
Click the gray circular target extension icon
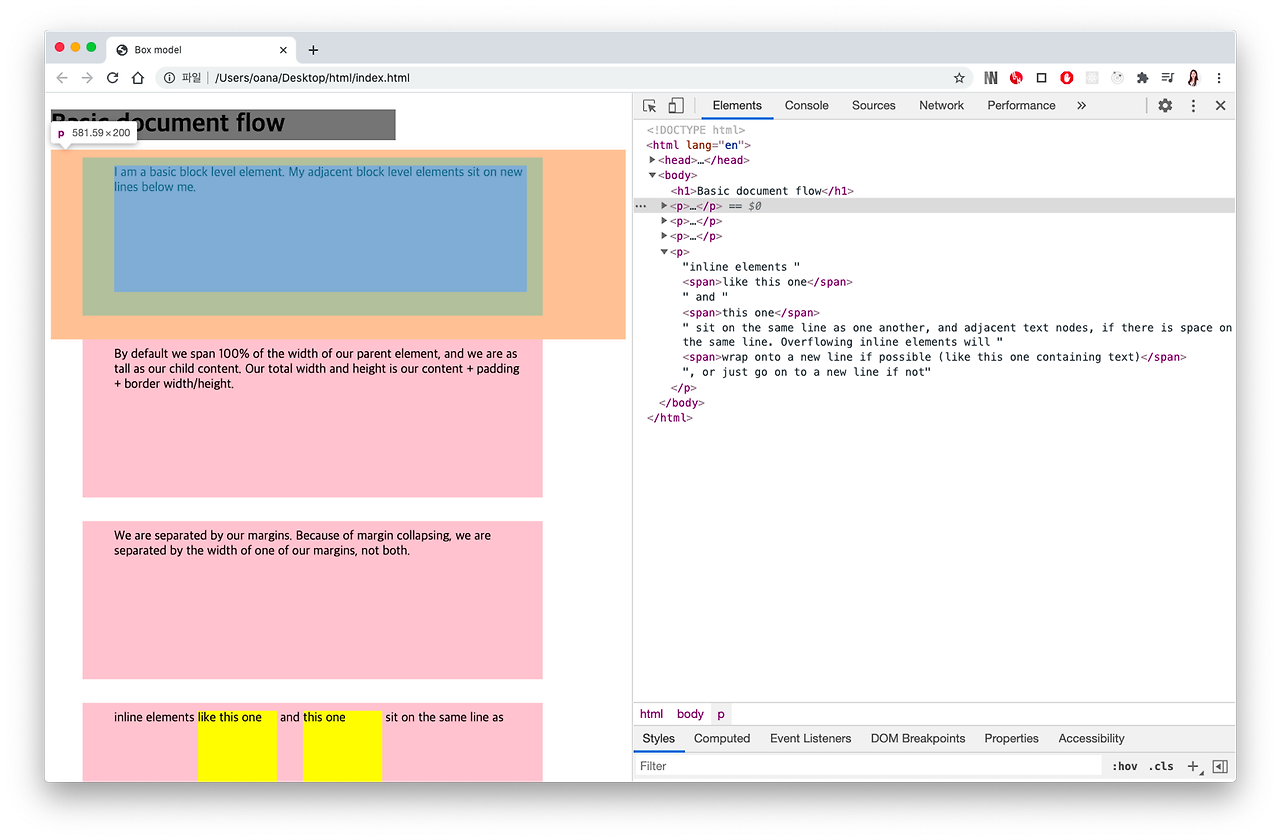click(1117, 78)
